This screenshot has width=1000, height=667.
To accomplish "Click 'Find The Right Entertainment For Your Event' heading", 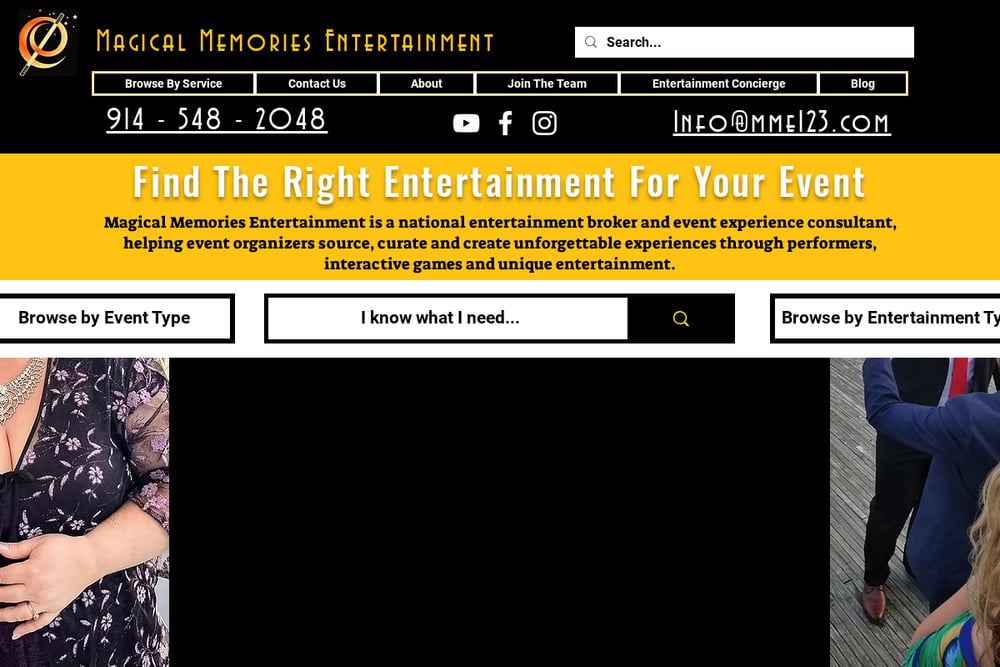I will coord(499,183).
